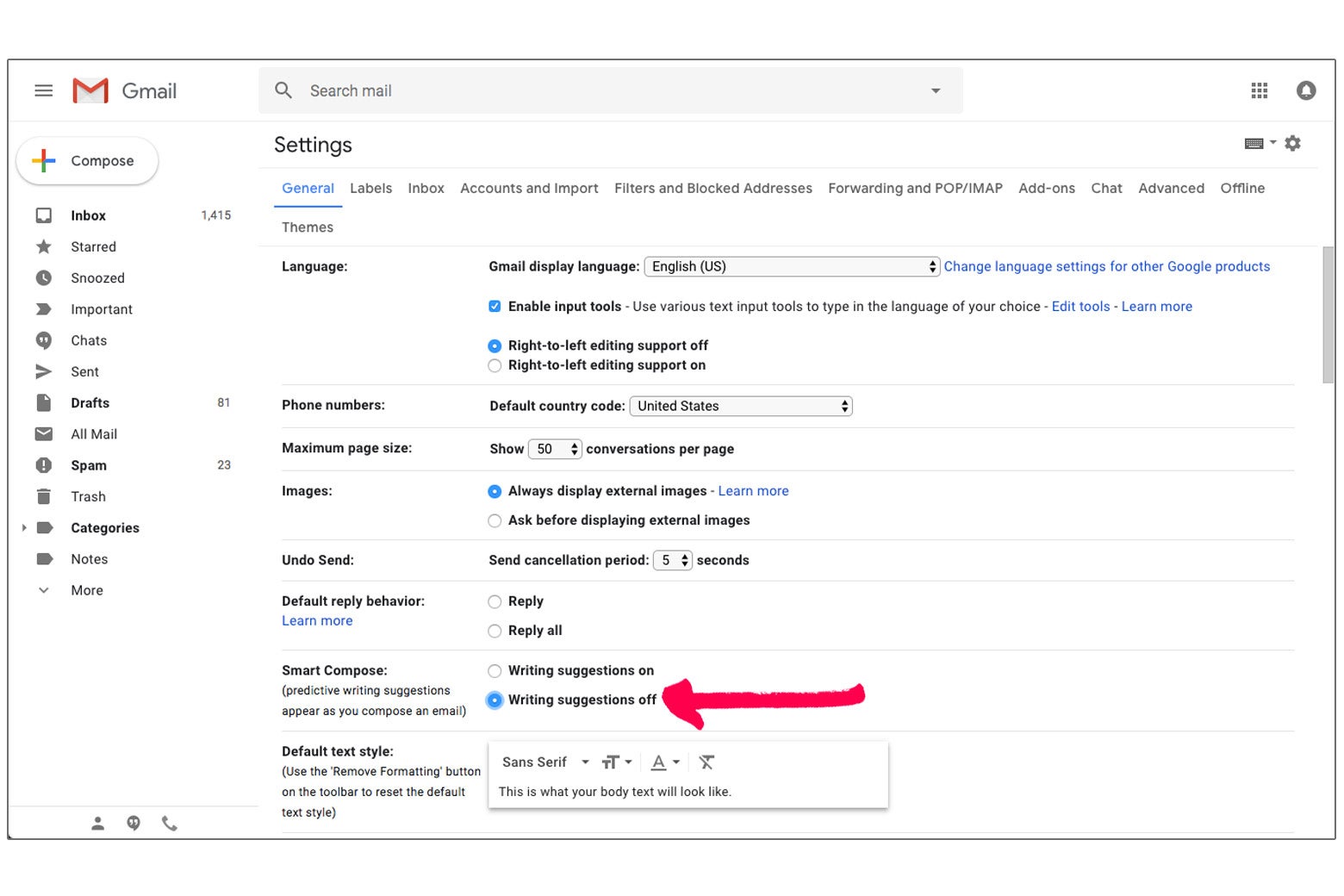1344x896 pixels.
Task: Open the Gmail display language dropdown
Action: pyautogui.click(x=790, y=266)
